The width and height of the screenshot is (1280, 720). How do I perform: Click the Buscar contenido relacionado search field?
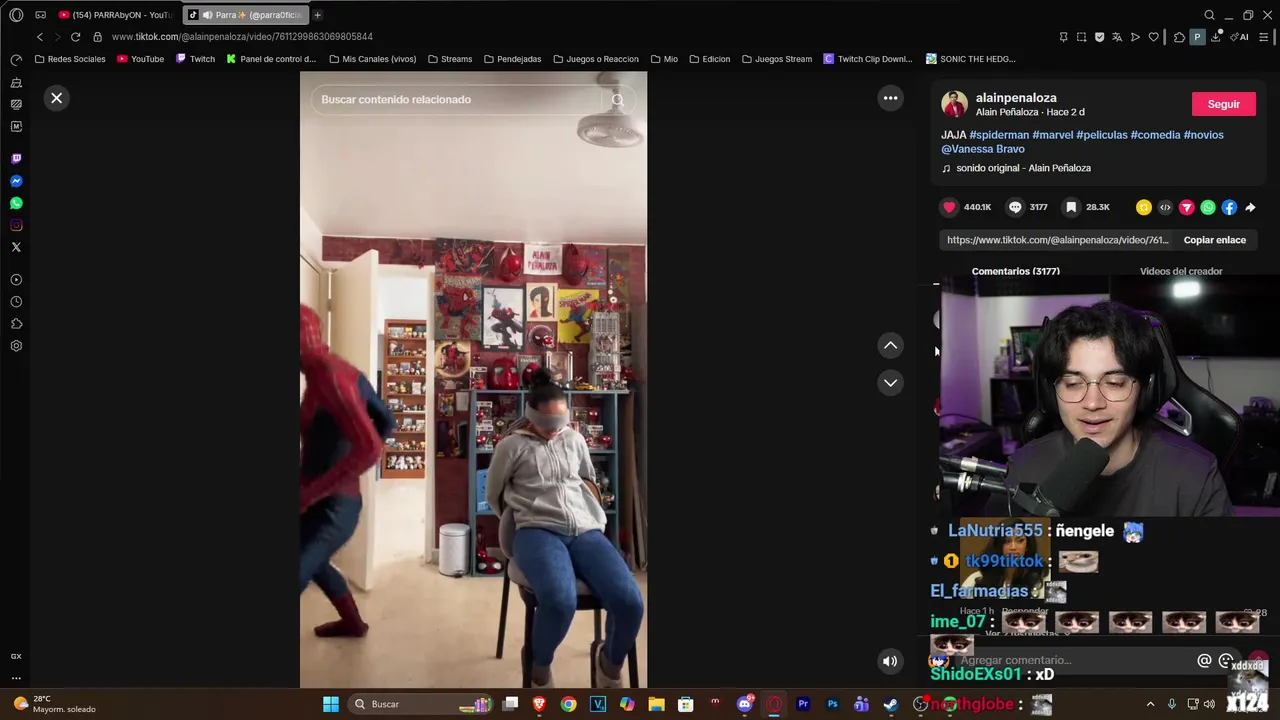coord(456,100)
